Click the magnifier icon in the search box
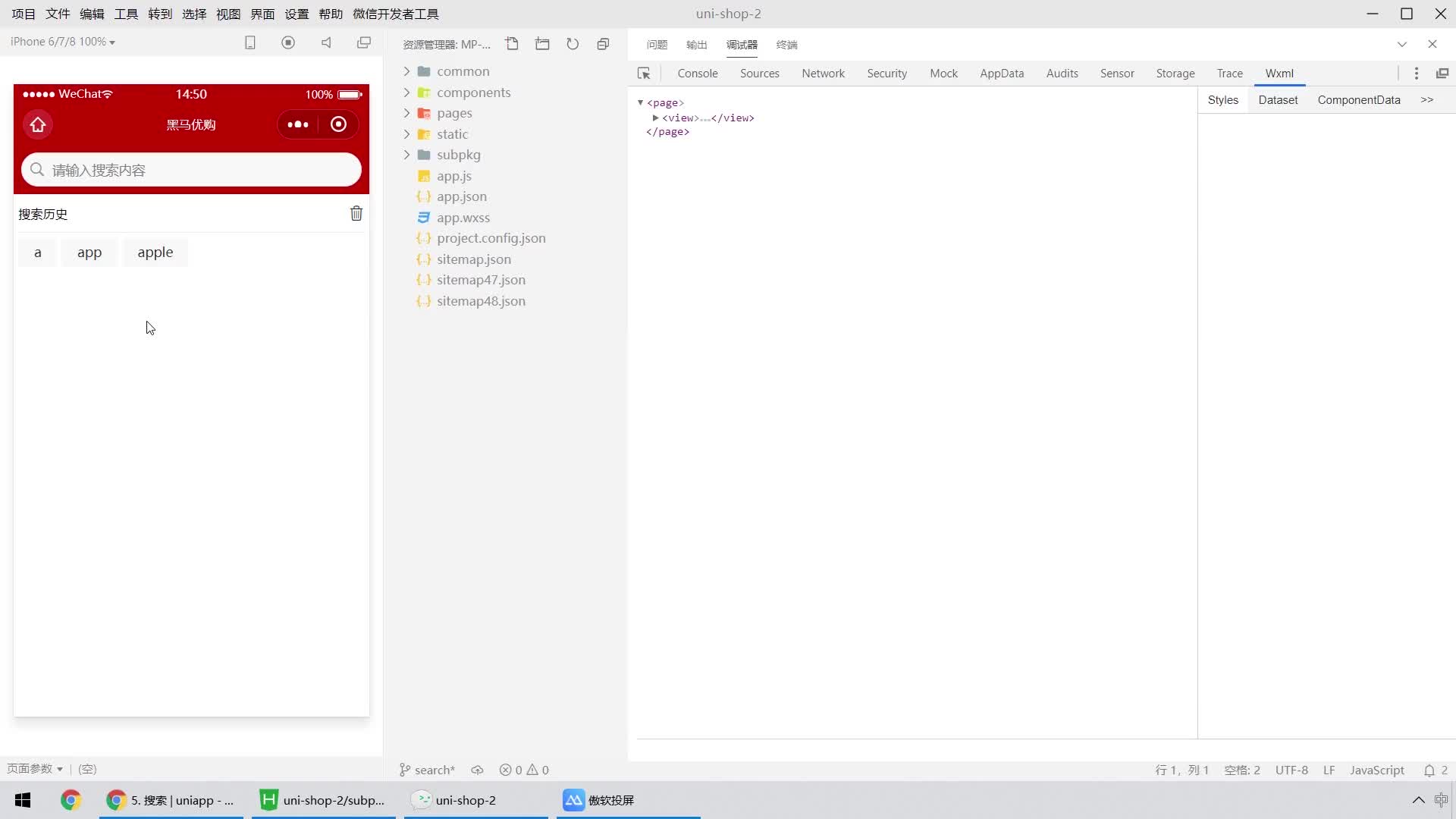1456x819 pixels. tap(37, 170)
